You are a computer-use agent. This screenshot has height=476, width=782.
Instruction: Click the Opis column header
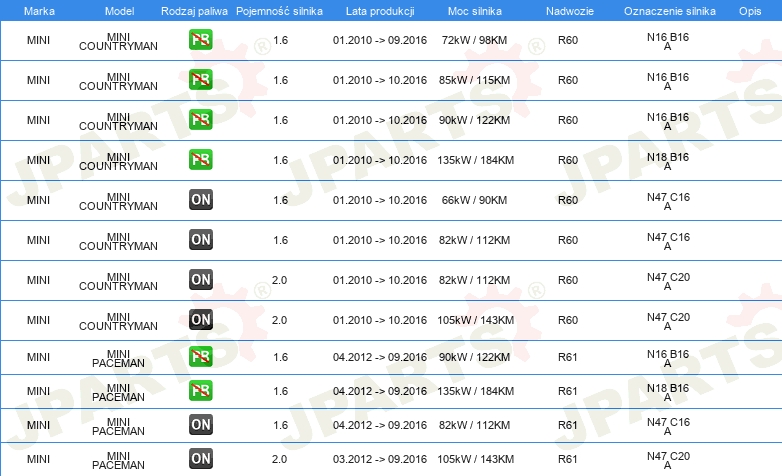pos(750,11)
